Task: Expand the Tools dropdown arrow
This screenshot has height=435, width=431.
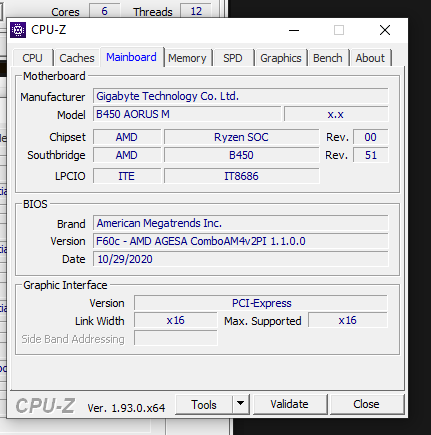Action: click(x=240, y=404)
